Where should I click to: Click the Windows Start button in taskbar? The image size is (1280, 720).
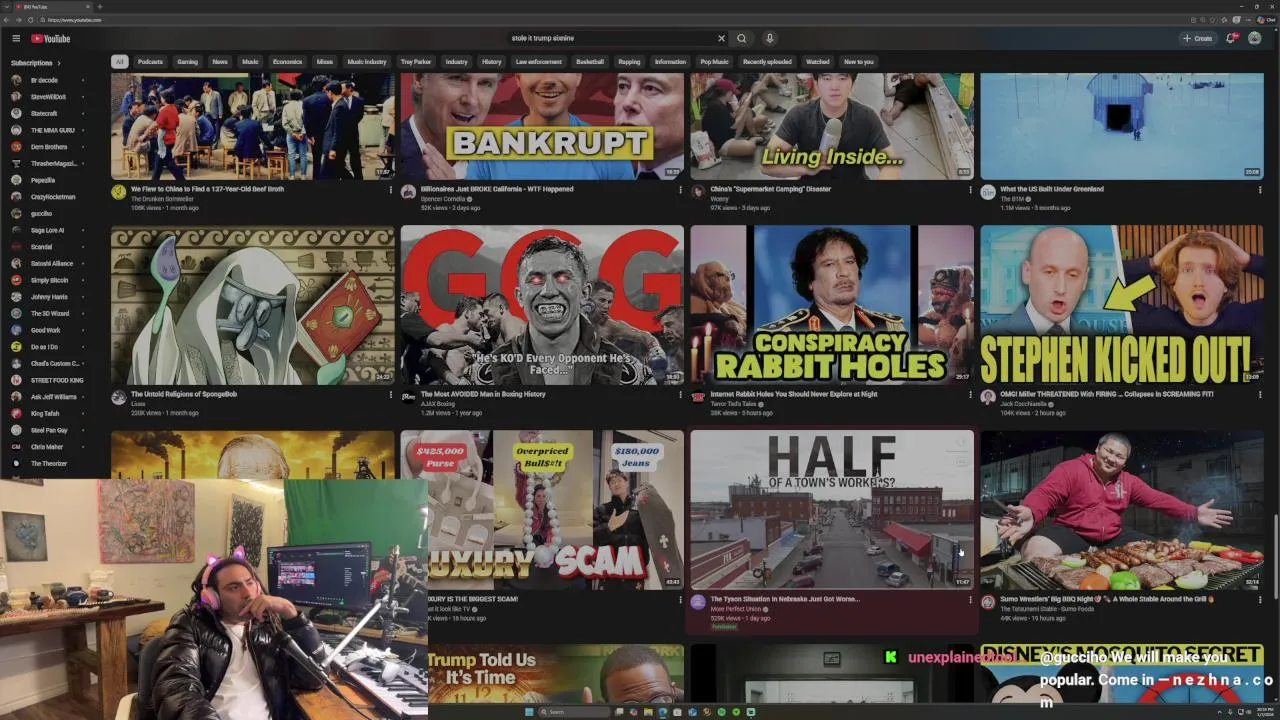tap(529, 712)
